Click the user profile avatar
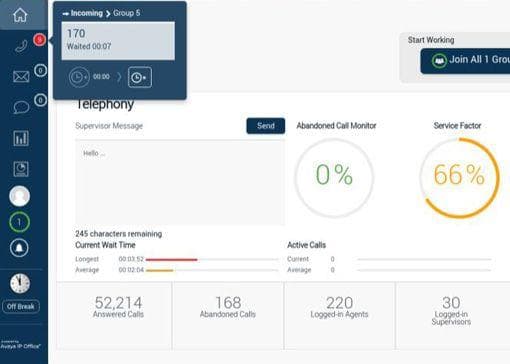Image resolution: width=510 pixels, height=364 pixels. pyautogui.click(x=20, y=196)
